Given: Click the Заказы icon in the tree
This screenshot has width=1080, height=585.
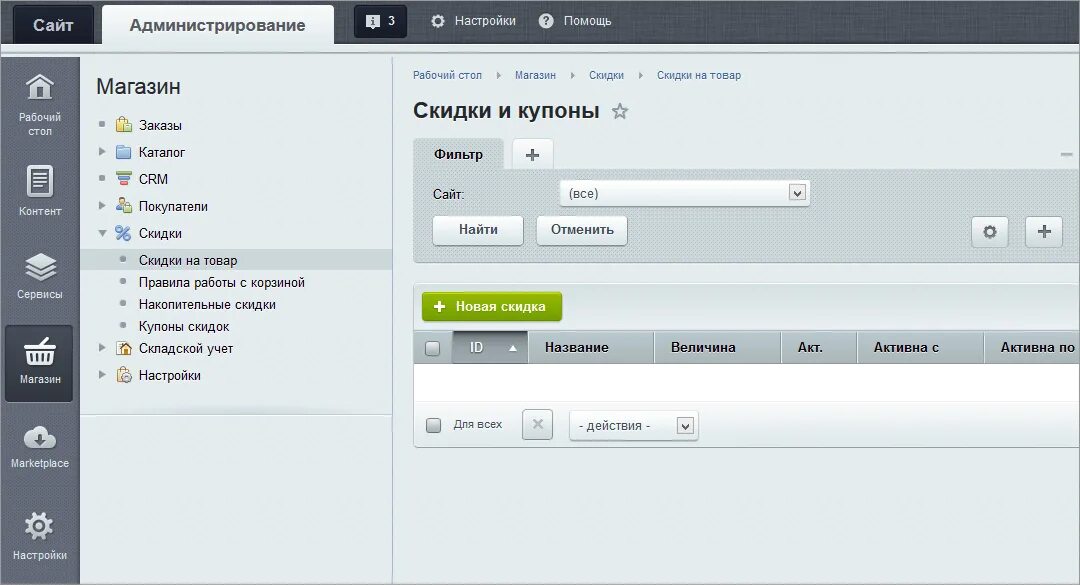Looking at the screenshot, I should tap(123, 125).
